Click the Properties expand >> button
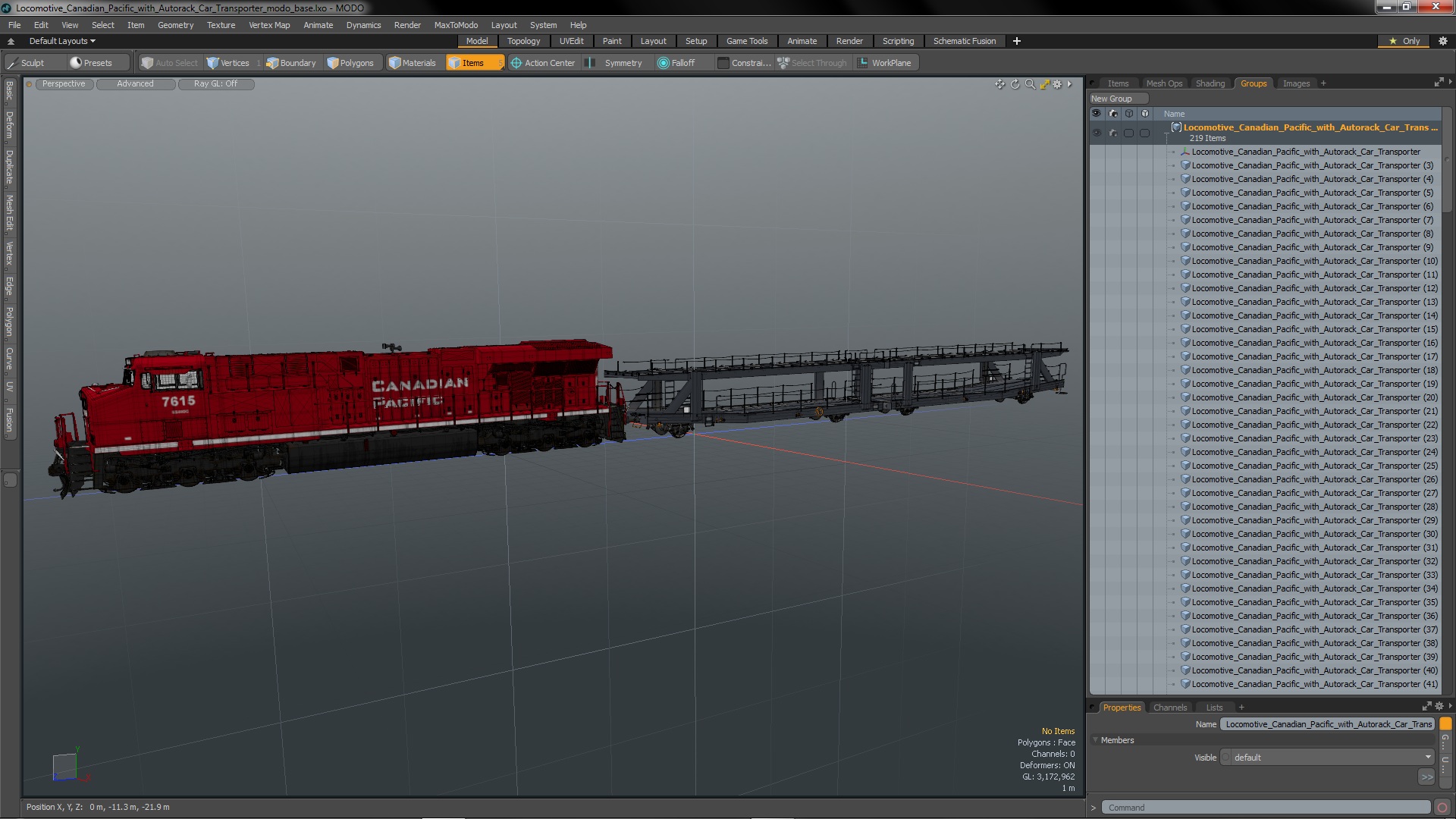 1426,777
